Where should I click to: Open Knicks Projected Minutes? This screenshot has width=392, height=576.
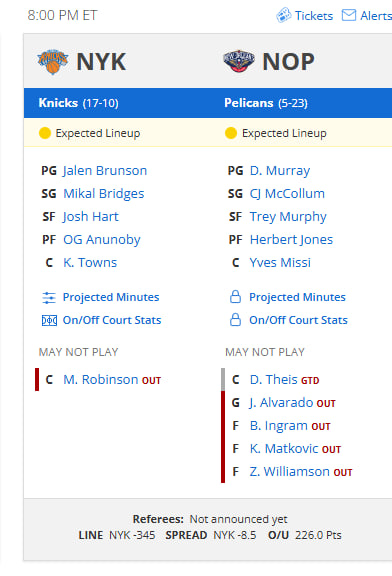point(111,297)
